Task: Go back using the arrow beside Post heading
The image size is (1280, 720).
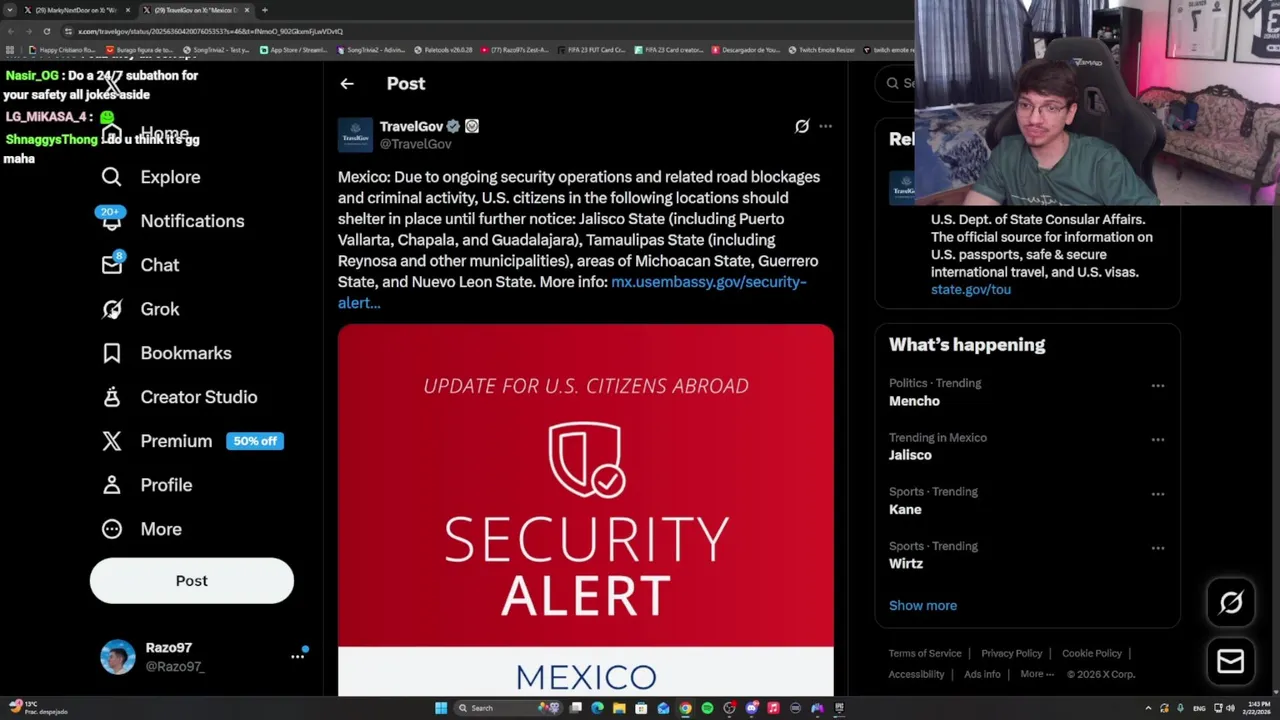Action: (347, 84)
